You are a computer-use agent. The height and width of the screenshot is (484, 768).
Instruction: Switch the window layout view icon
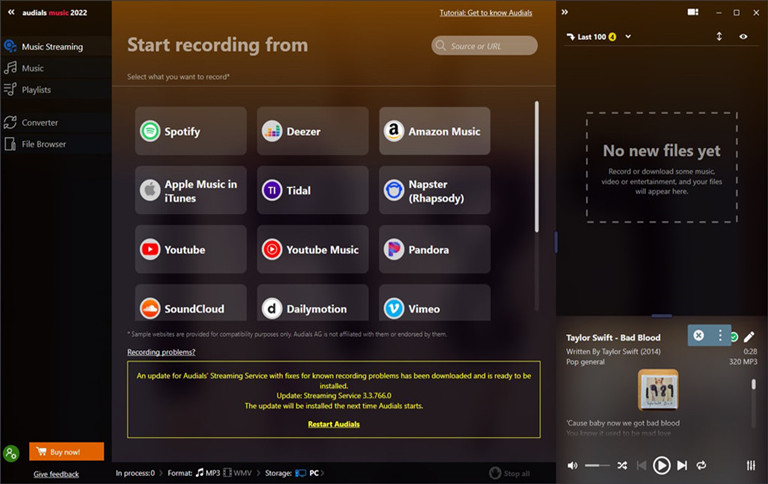coord(693,12)
